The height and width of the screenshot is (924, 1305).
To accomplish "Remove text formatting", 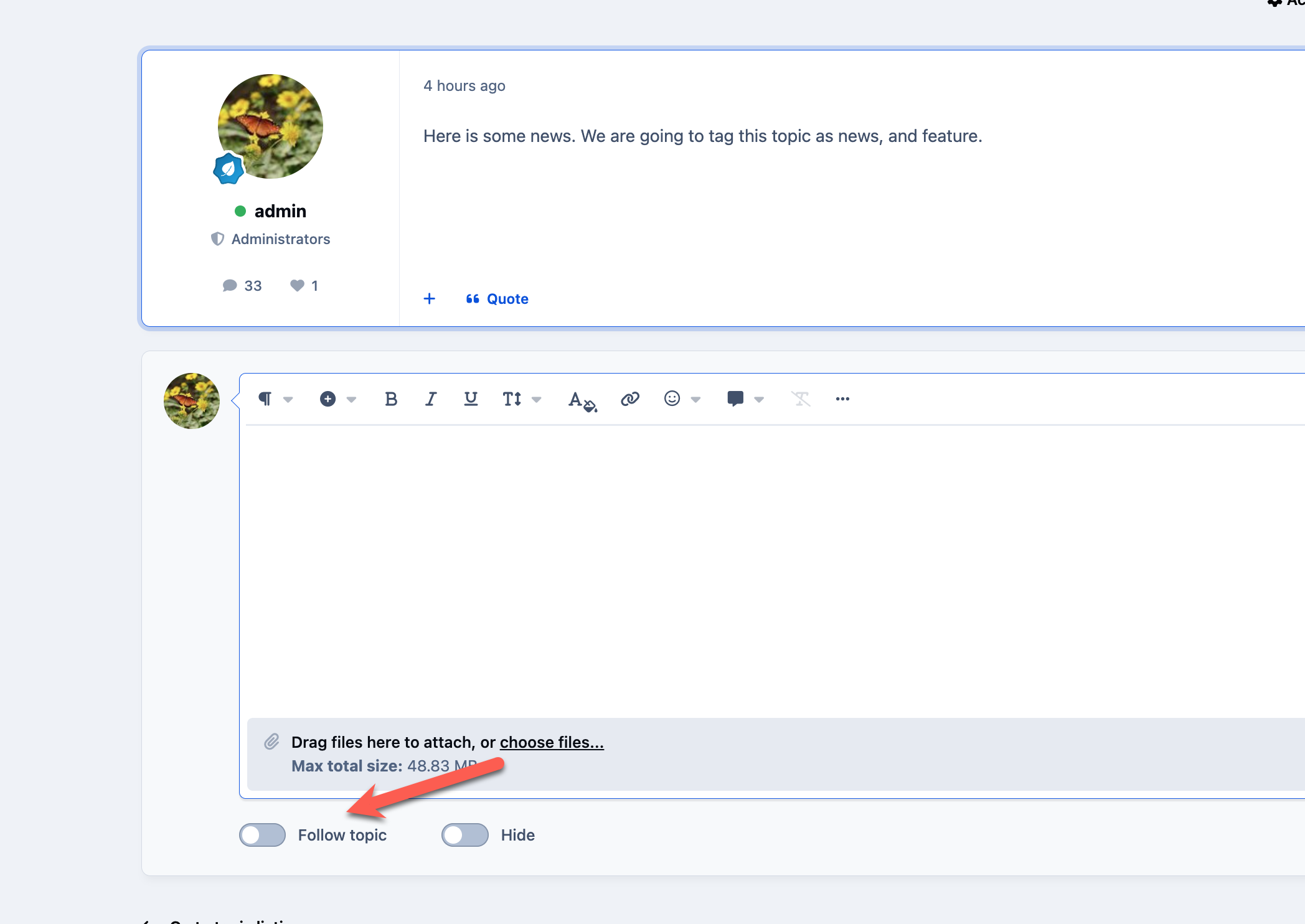I will [x=801, y=399].
